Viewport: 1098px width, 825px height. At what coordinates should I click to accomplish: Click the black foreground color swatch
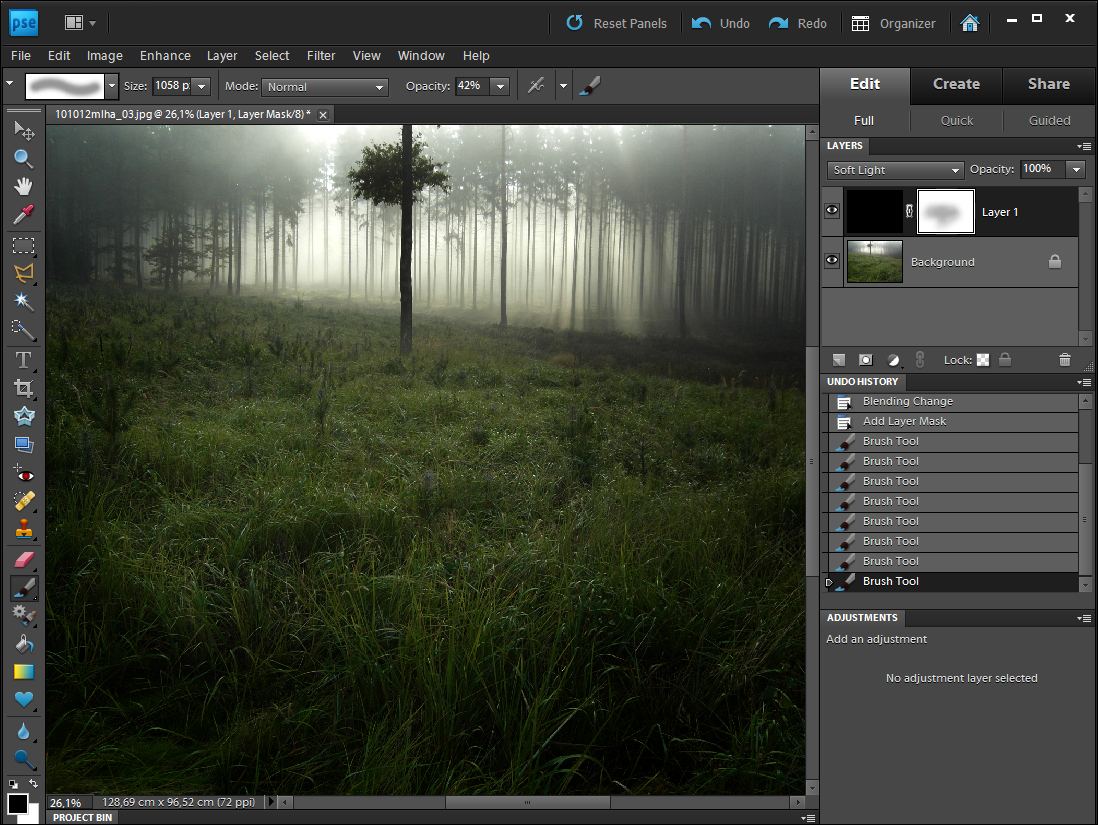[x=17, y=803]
